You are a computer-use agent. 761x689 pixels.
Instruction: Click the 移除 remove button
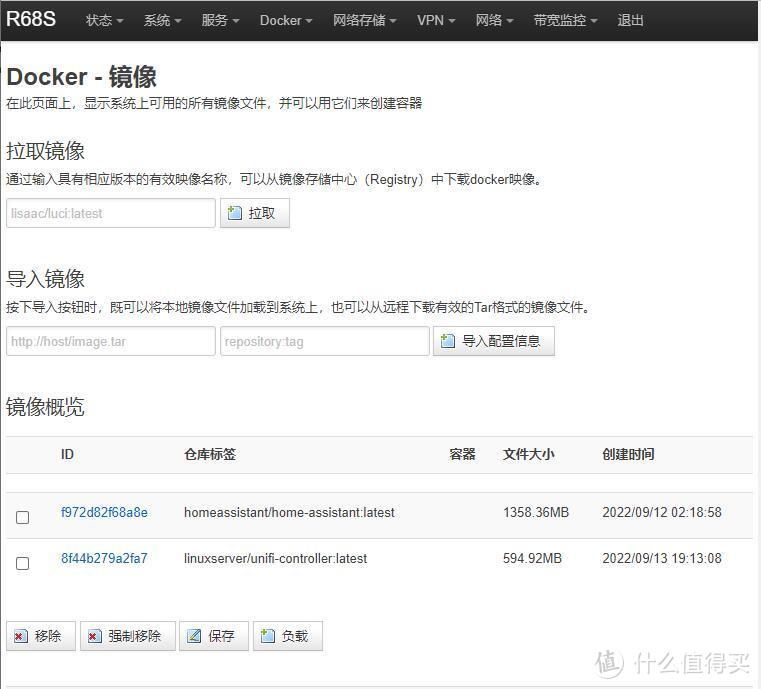pyautogui.click(x=40, y=636)
